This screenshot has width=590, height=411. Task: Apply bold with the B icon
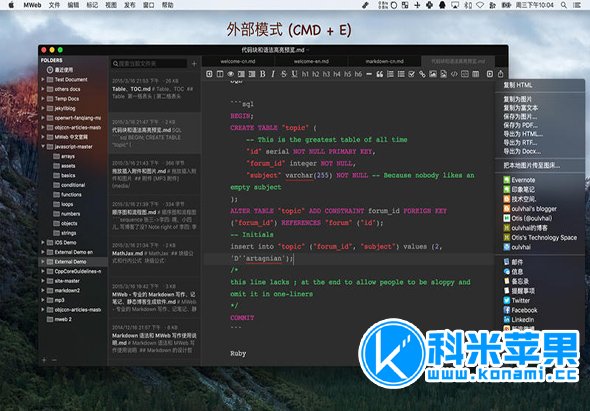pos(262,74)
